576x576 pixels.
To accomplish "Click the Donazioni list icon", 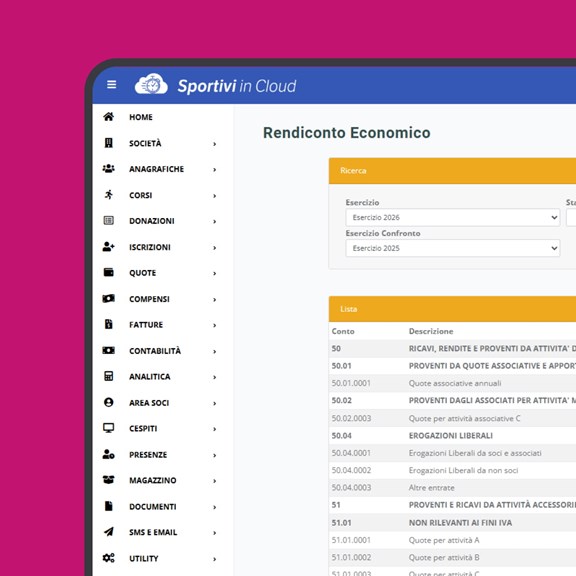I will (x=108, y=221).
